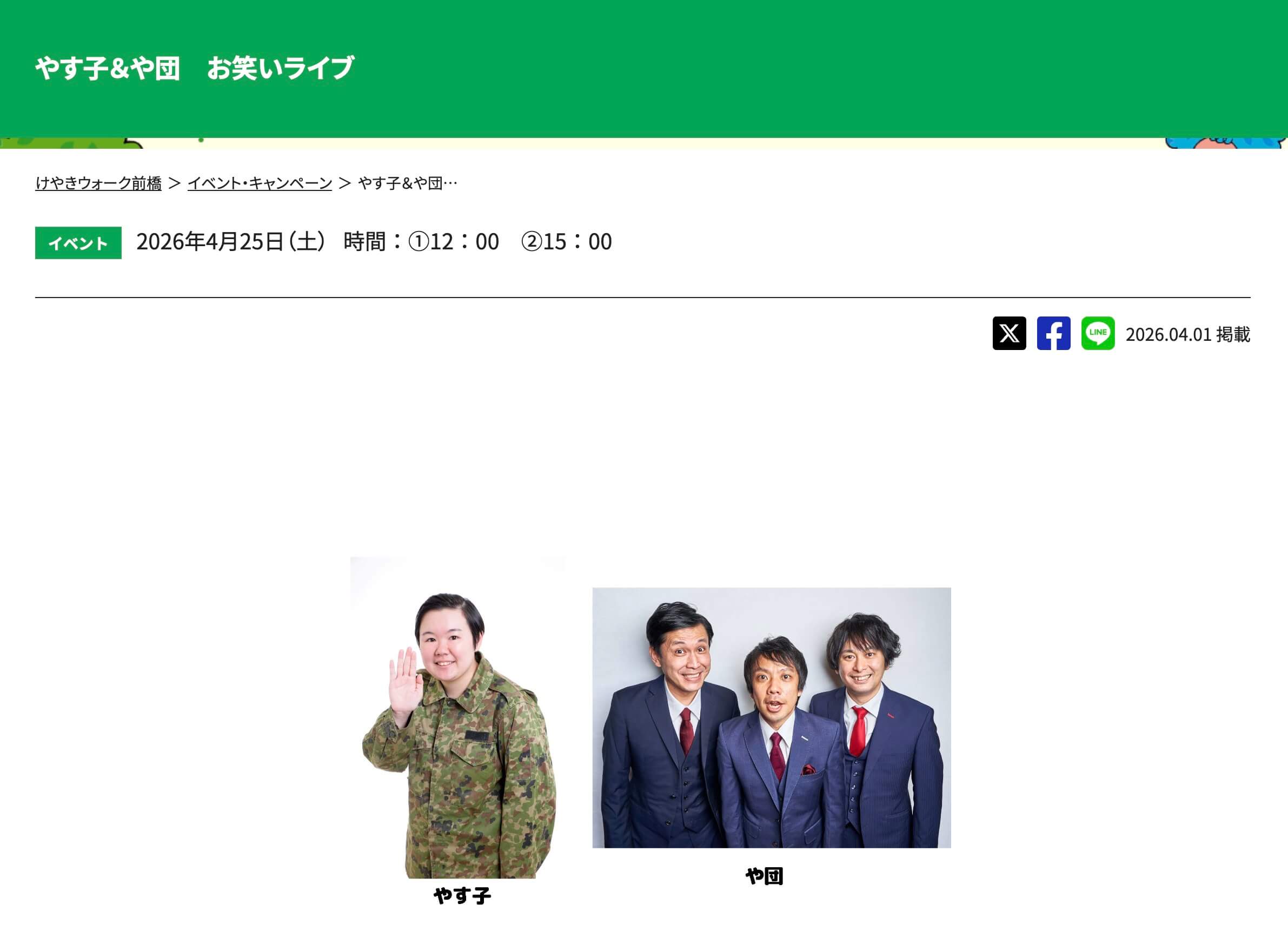Click the blue character illustration under banner
The height and width of the screenshot is (937, 1288).
click(1226, 143)
